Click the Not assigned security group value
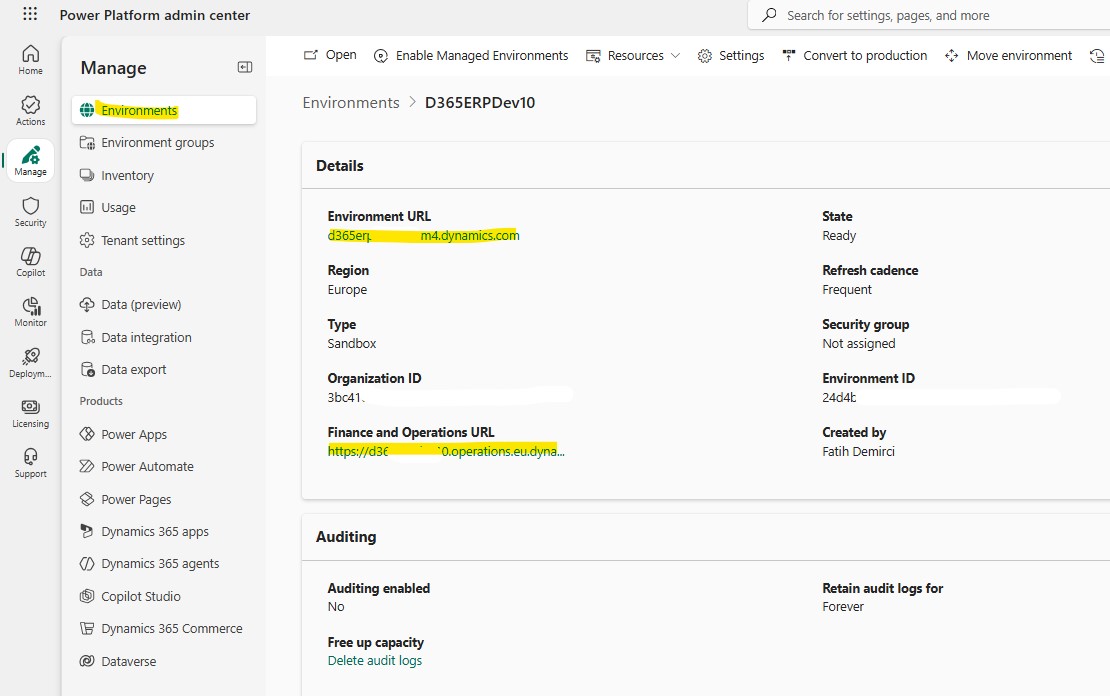1110x696 pixels. pyautogui.click(x=859, y=343)
